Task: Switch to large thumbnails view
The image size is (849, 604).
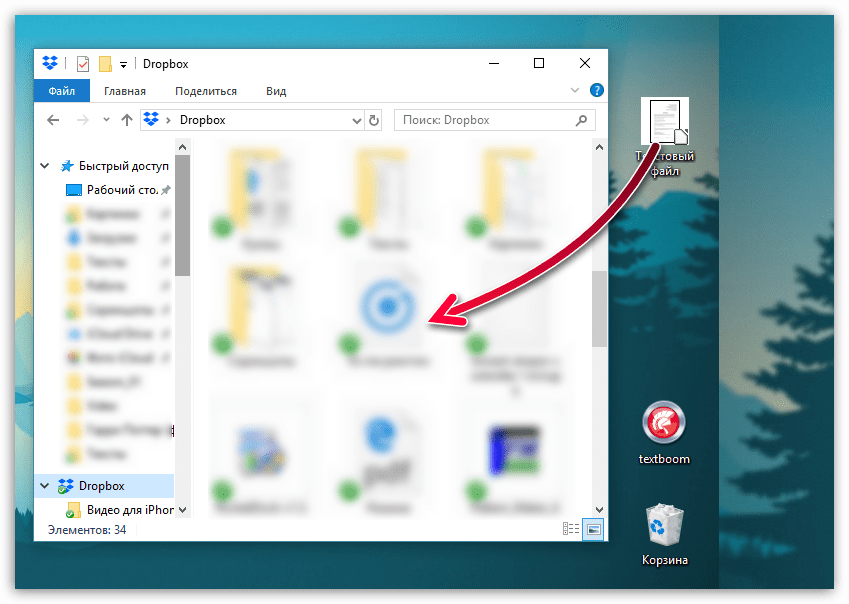Action: 594,529
